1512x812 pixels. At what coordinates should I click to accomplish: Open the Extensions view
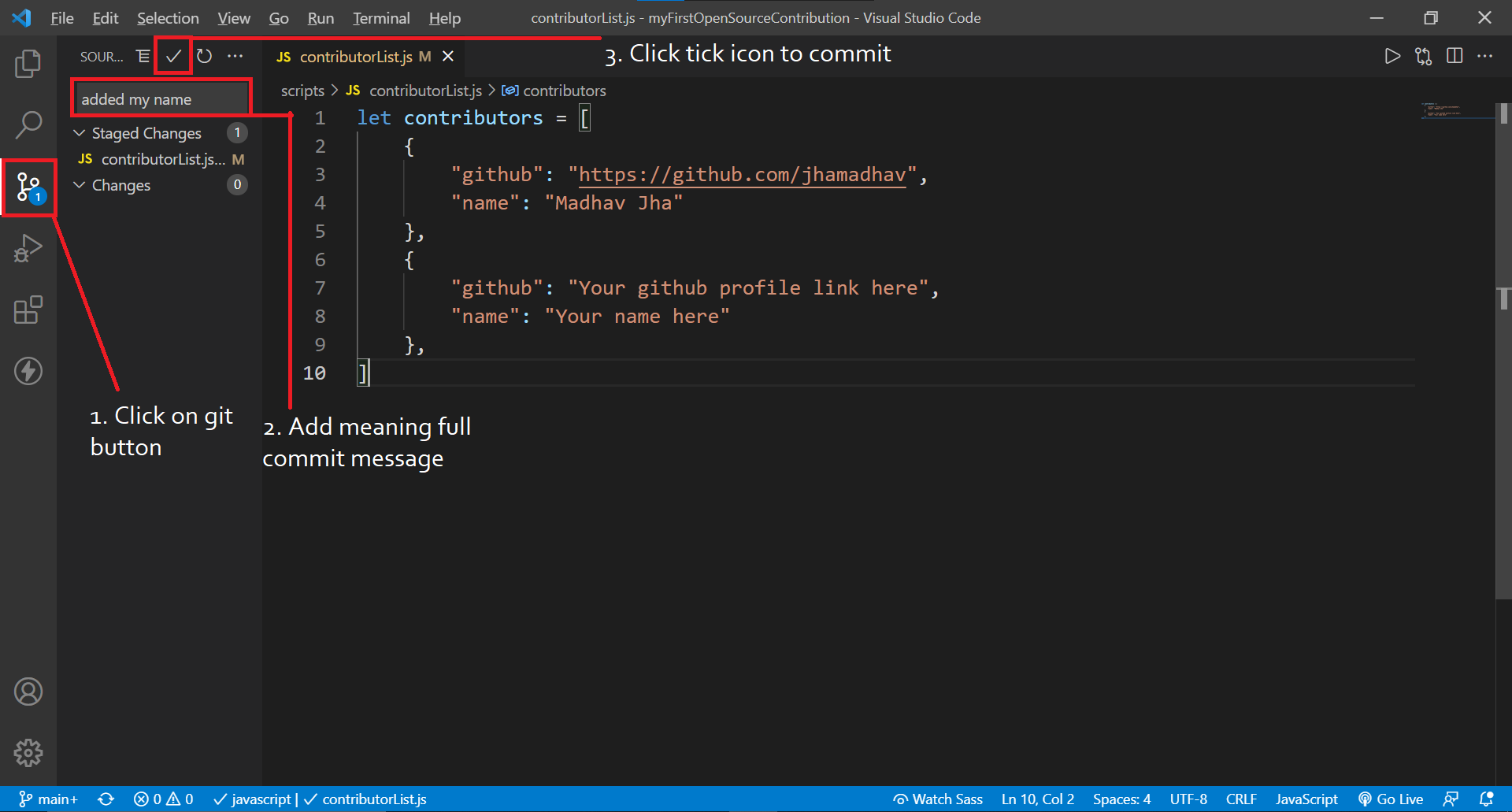[x=28, y=310]
